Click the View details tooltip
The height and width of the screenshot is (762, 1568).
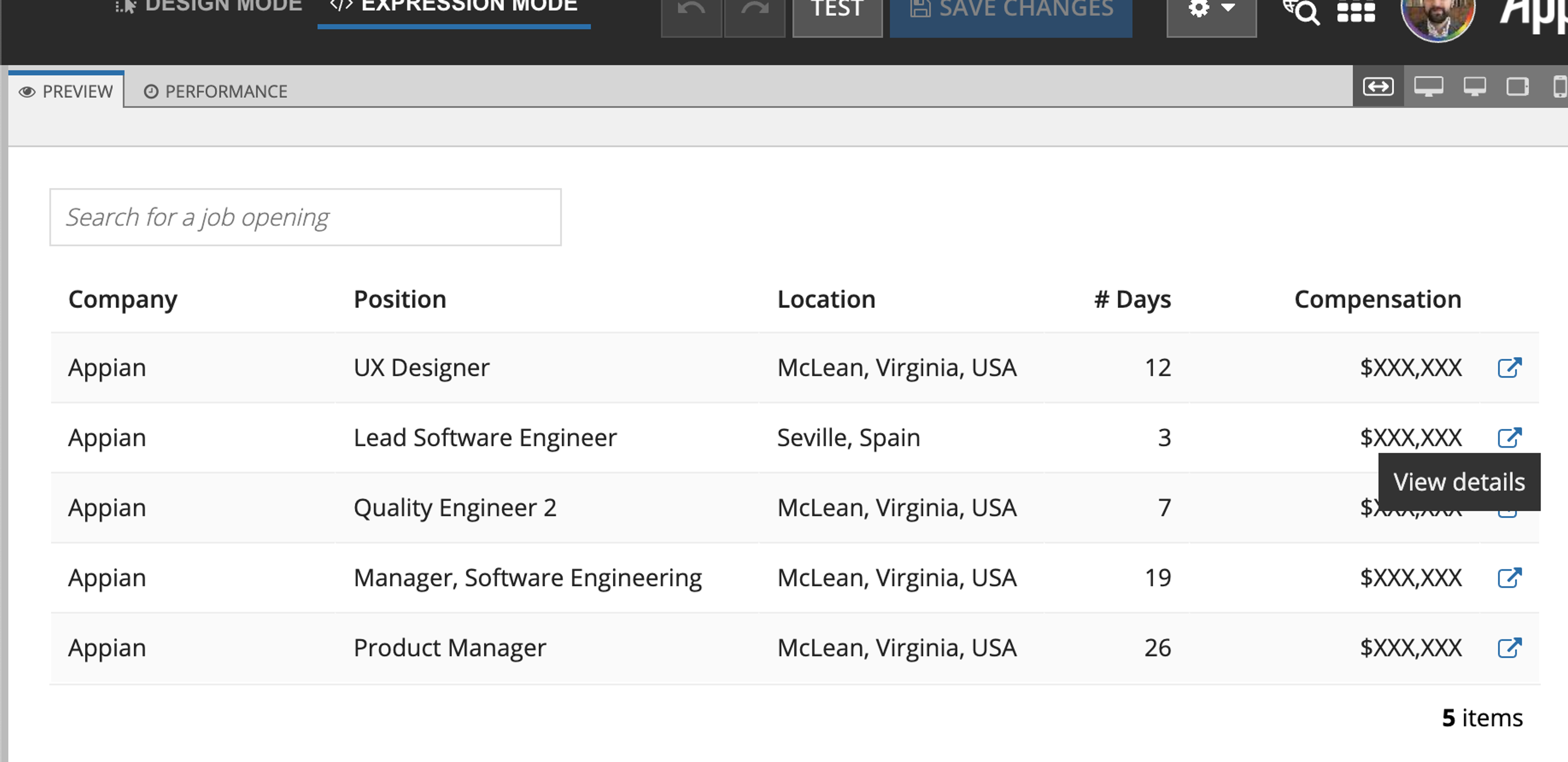click(x=1459, y=482)
